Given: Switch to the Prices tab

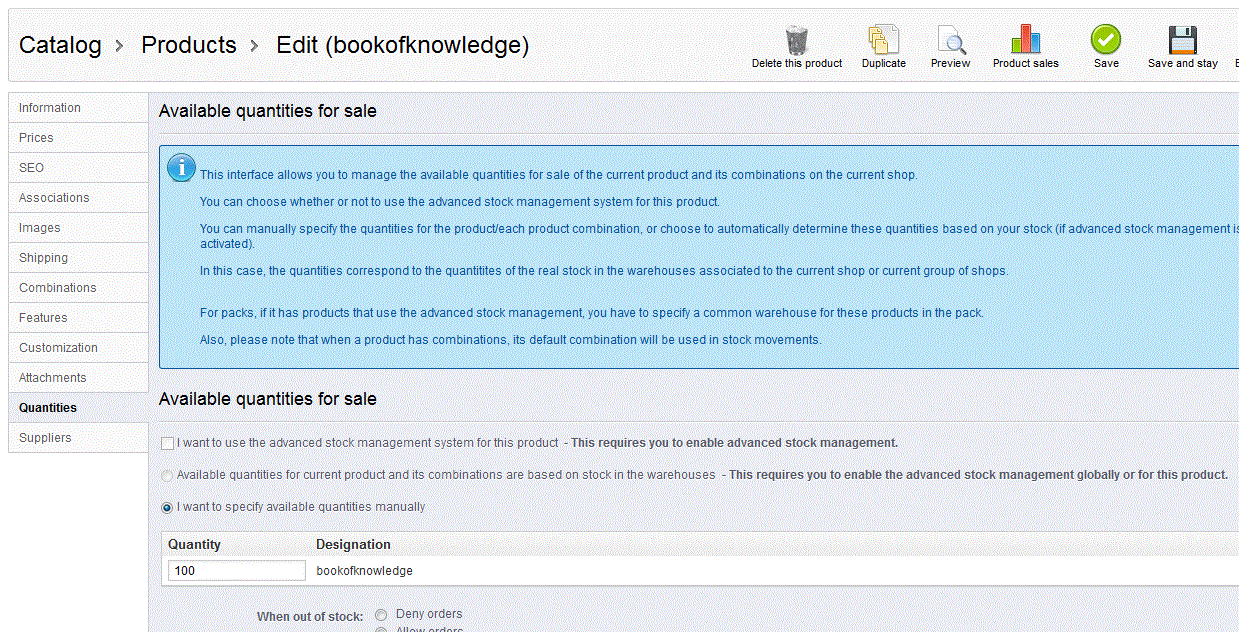Looking at the screenshot, I should tap(36, 137).
